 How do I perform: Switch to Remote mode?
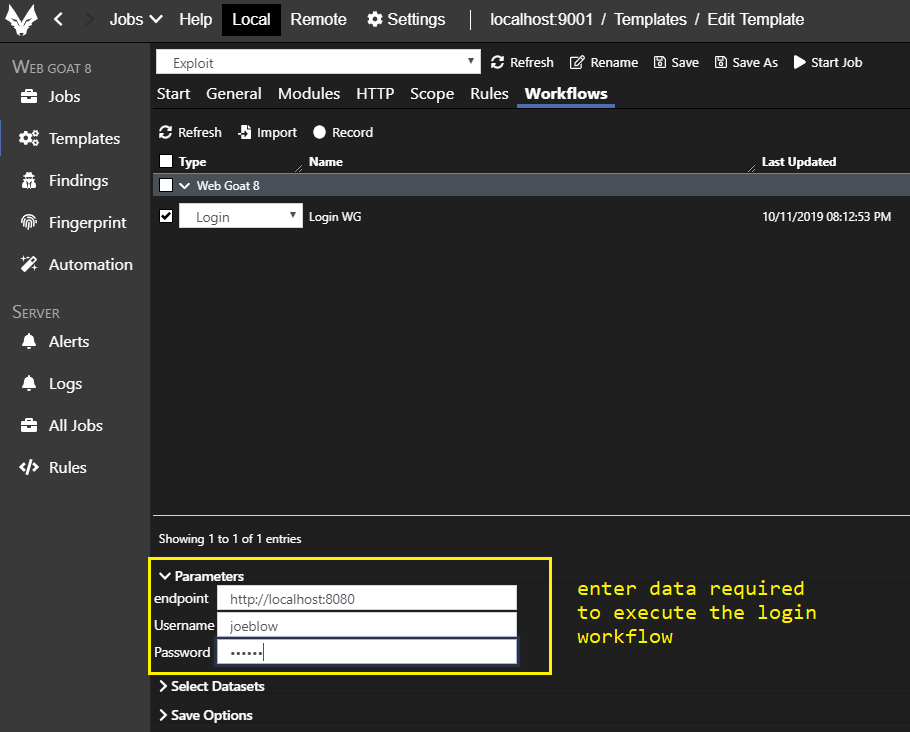click(x=319, y=19)
